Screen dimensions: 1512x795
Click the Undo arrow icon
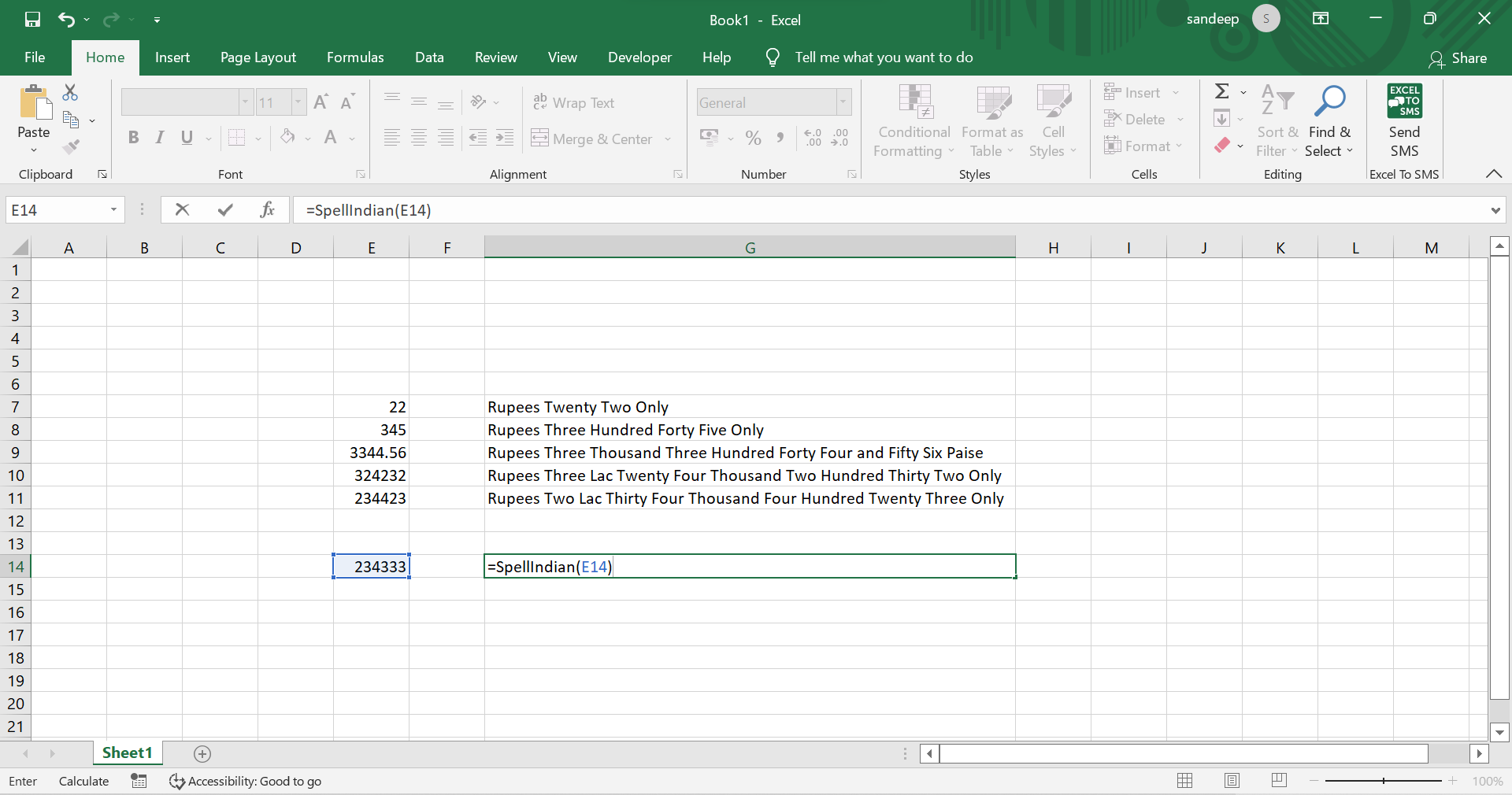pyautogui.click(x=67, y=20)
